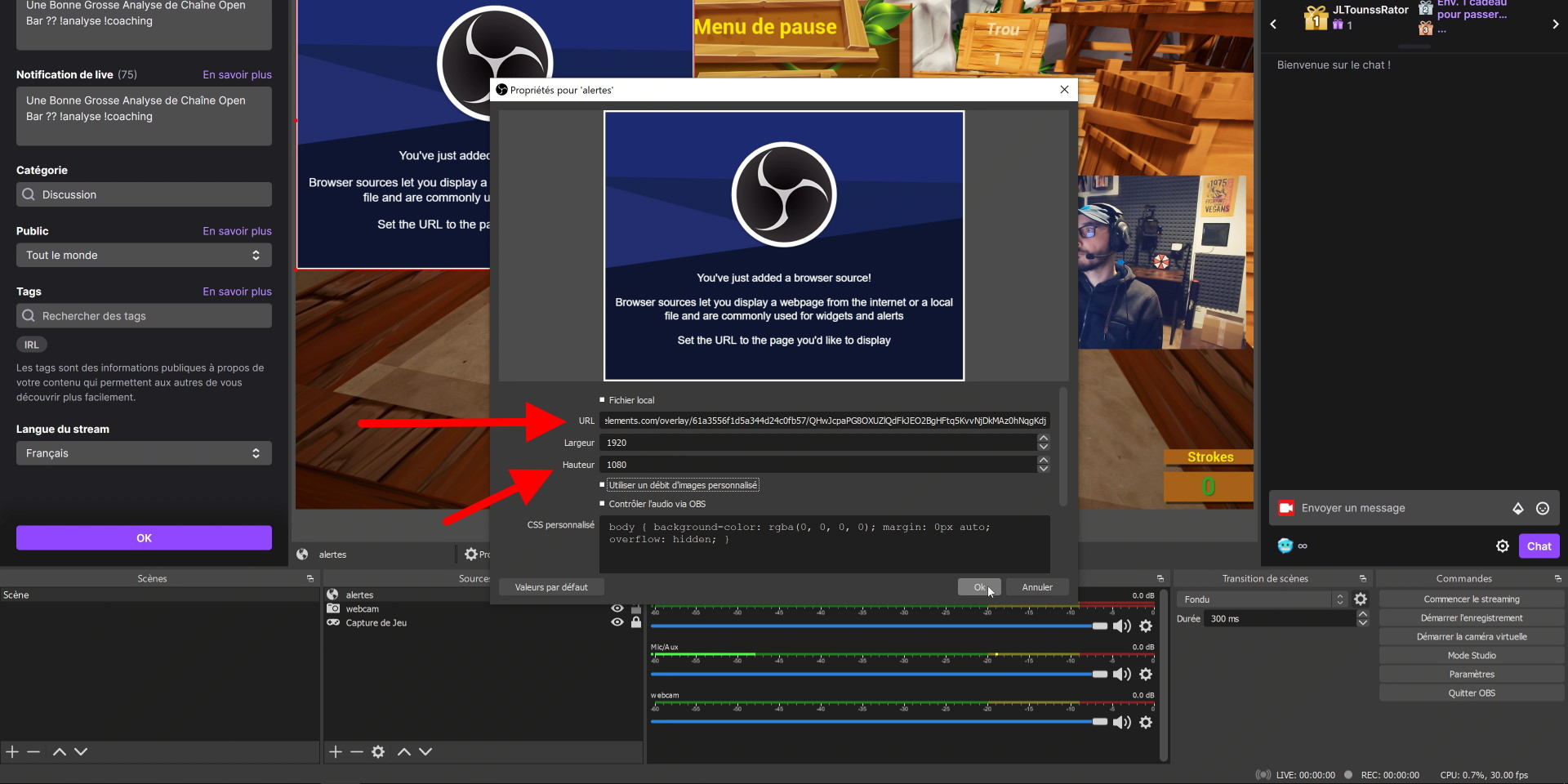The image size is (1568, 784).
Task: Add a new source with the plus icon
Action: (x=336, y=751)
